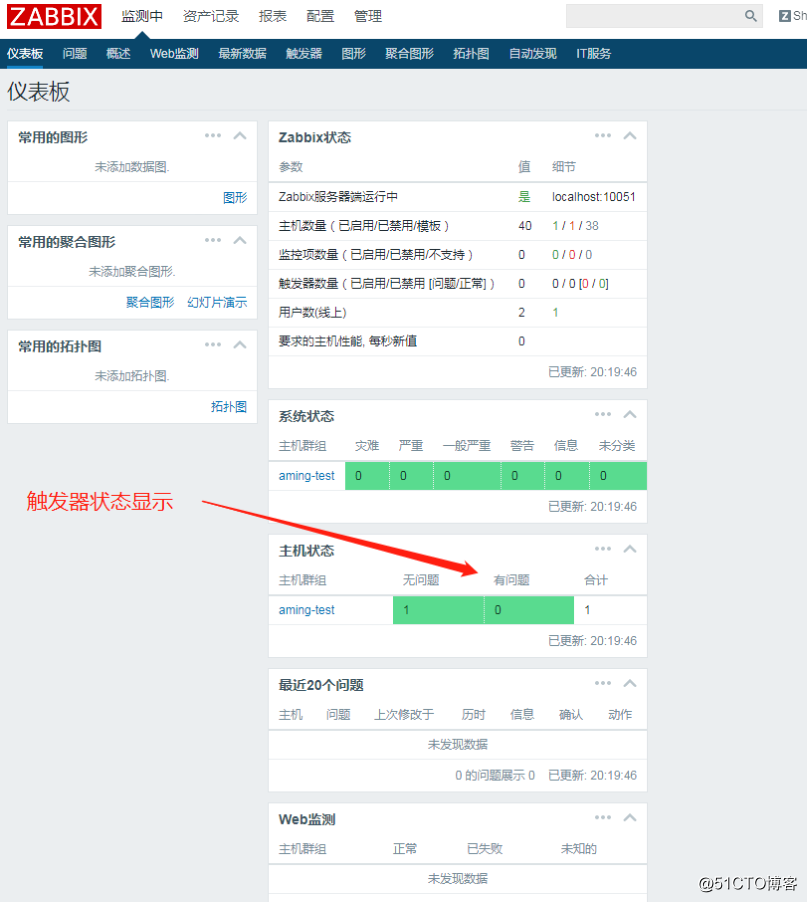Collapse the 主机状态 widget
807x902 pixels.
(630, 549)
